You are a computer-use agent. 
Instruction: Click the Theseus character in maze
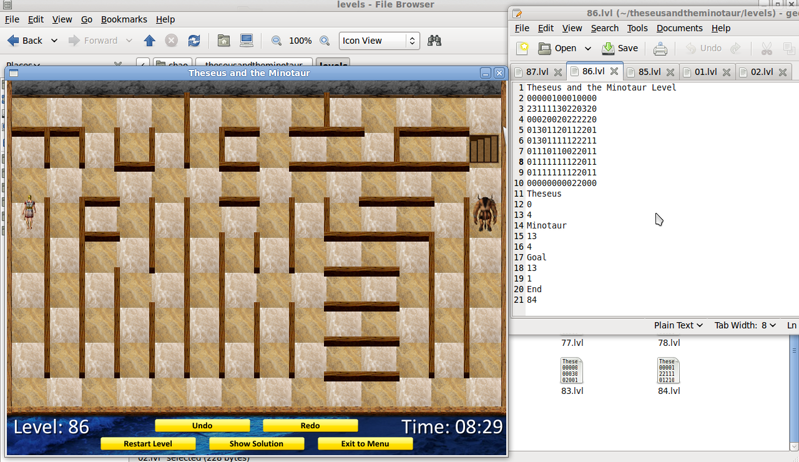tap(29, 213)
